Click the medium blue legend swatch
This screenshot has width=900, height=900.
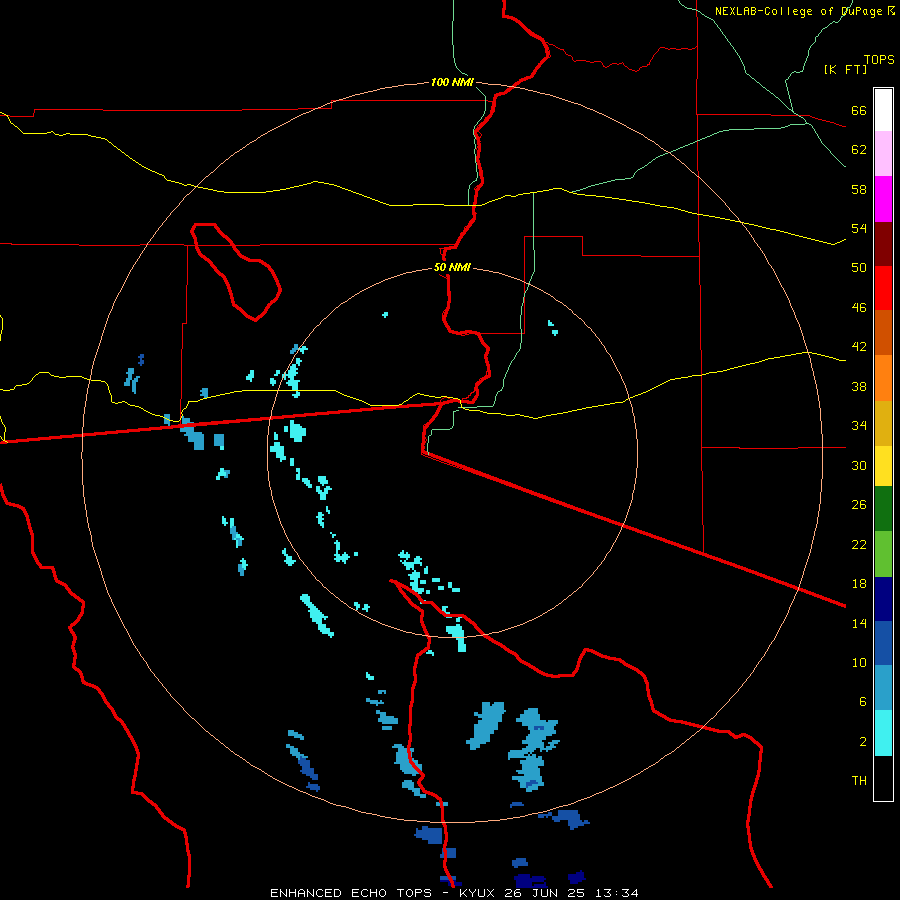883,643
